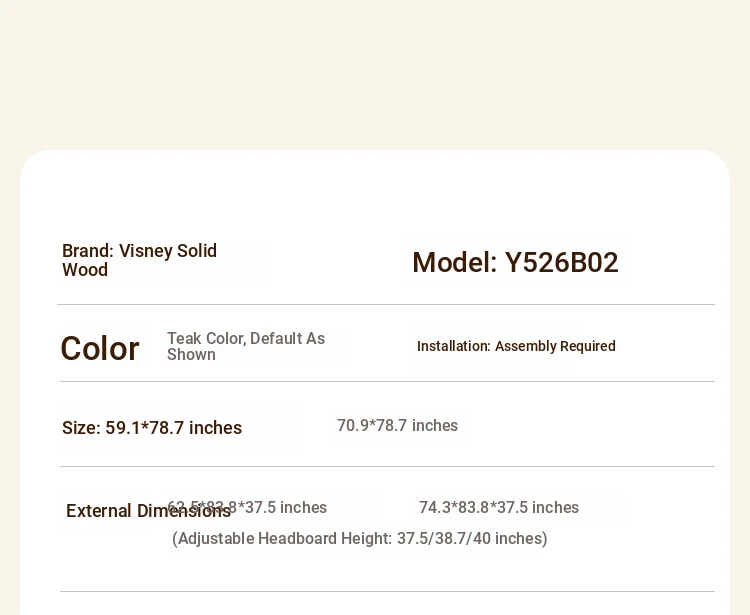Select the Model: Y526B02 heading
The height and width of the screenshot is (615, 750).
tap(515, 263)
